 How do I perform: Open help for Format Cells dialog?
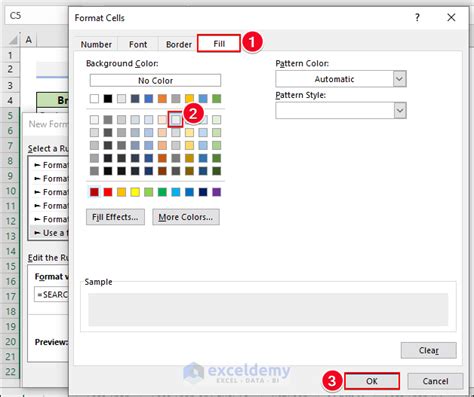417,17
